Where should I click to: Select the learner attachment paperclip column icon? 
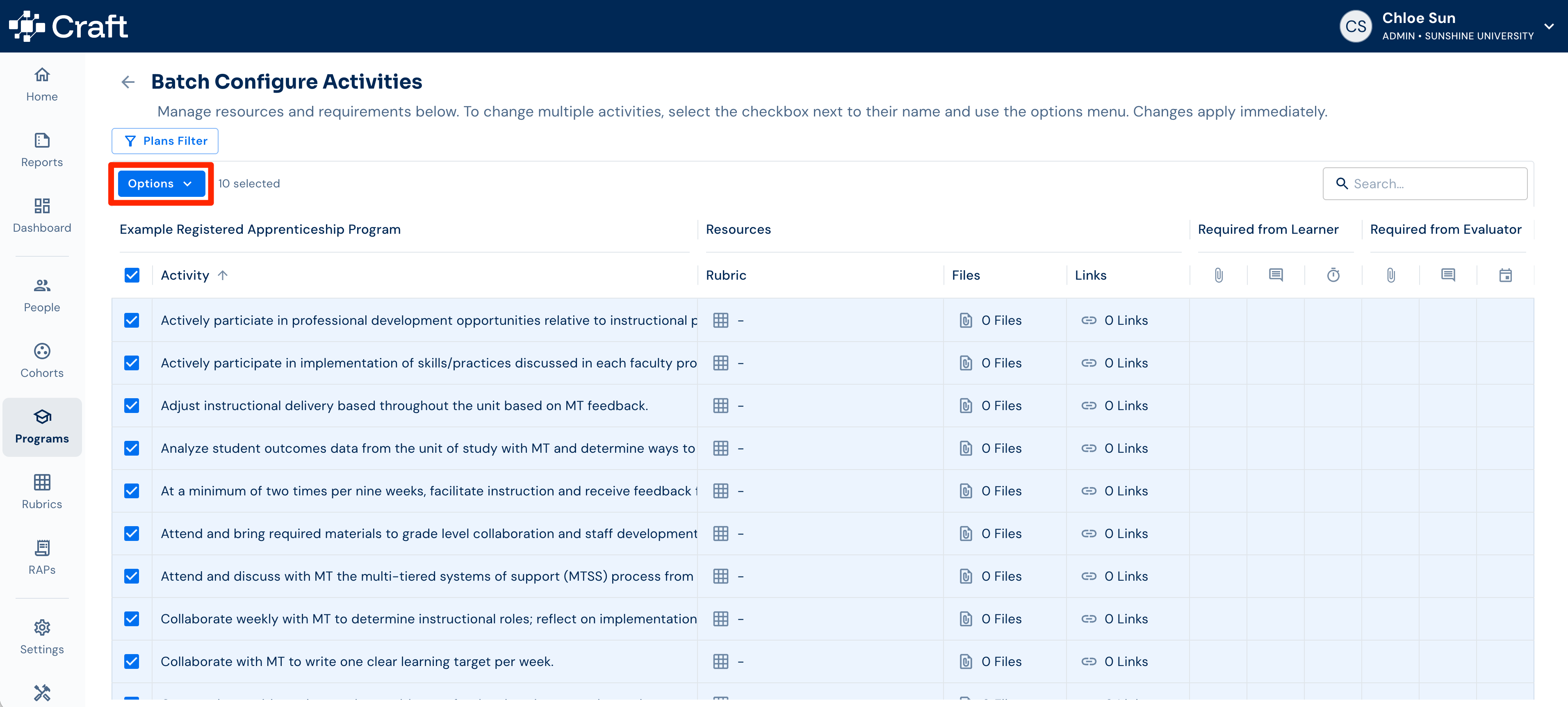(x=1219, y=275)
